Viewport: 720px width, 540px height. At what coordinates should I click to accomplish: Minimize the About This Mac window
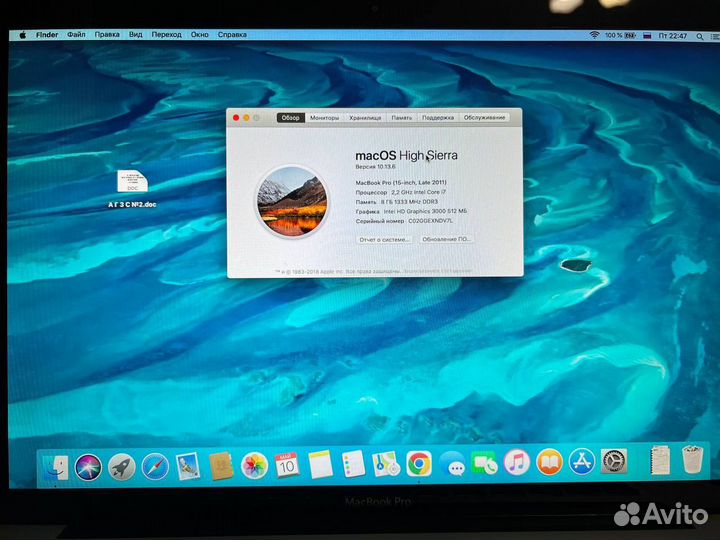click(246, 118)
